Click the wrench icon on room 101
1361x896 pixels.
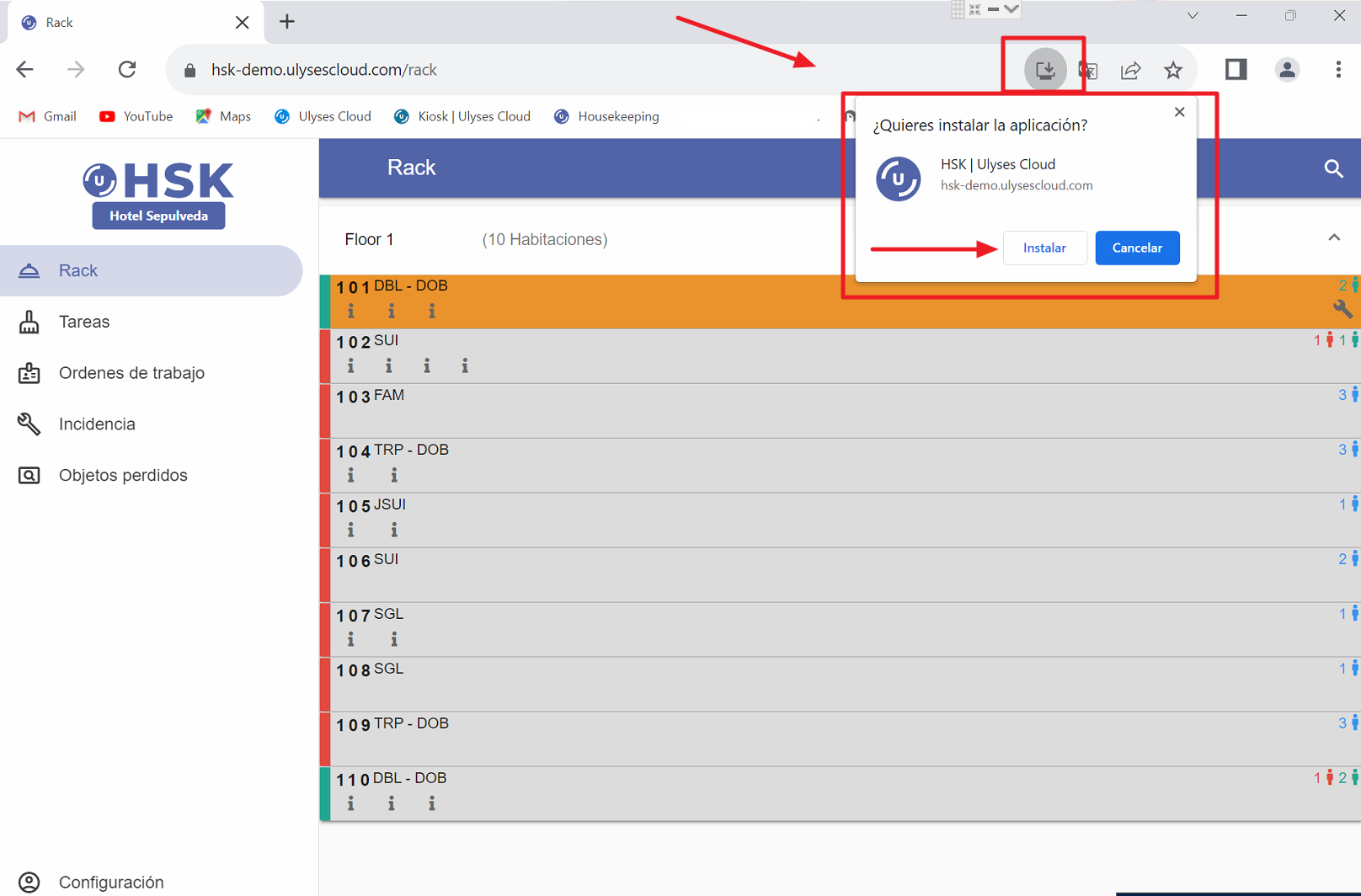1342,309
